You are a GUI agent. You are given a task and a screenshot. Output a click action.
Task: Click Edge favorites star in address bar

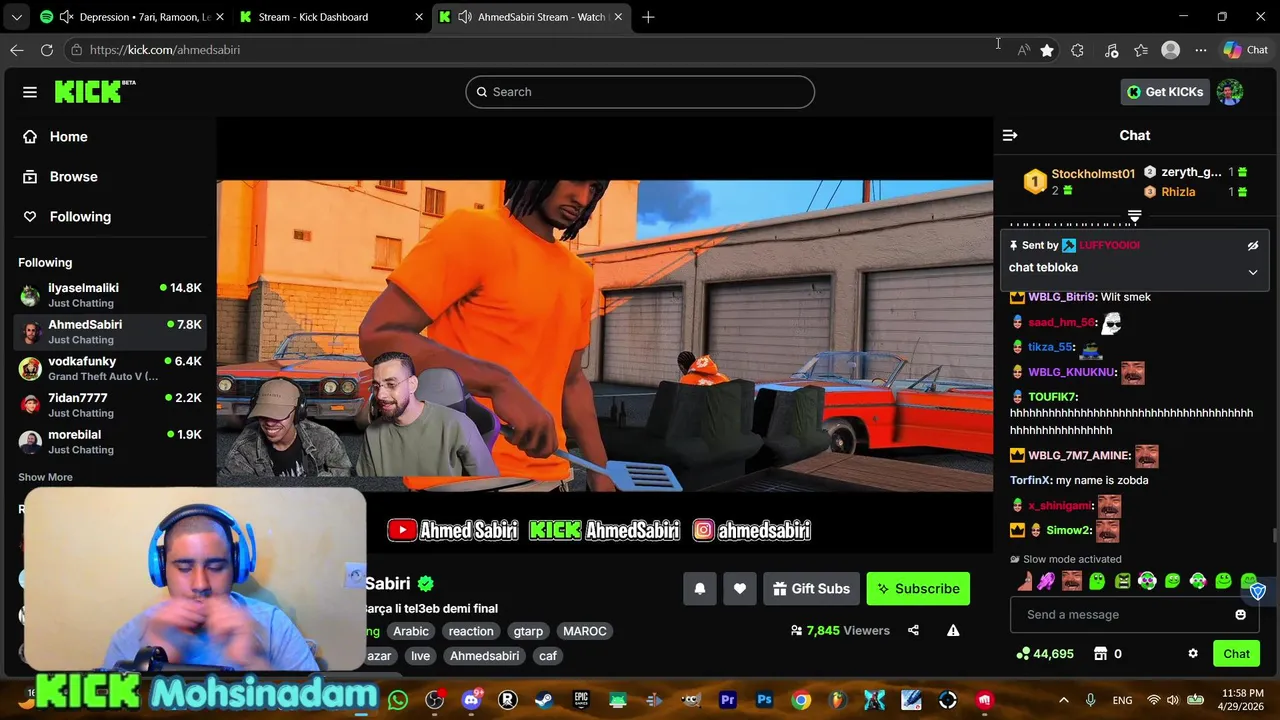click(x=1047, y=50)
